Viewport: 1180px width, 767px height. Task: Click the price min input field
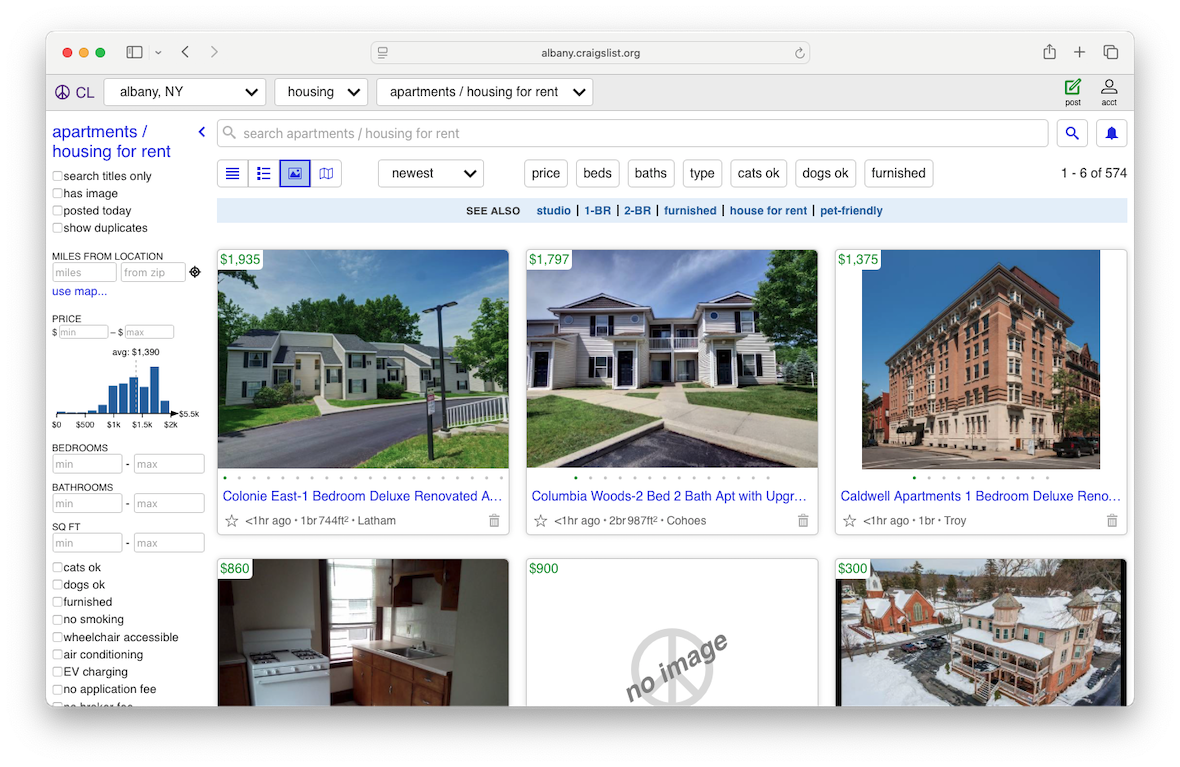[83, 332]
